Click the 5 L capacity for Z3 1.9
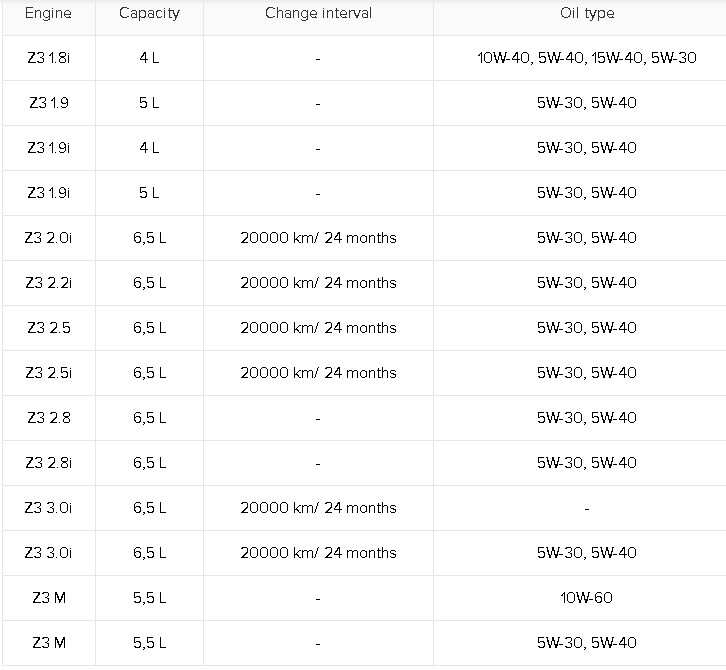This screenshot has height=670, width=726. point(149,103)
